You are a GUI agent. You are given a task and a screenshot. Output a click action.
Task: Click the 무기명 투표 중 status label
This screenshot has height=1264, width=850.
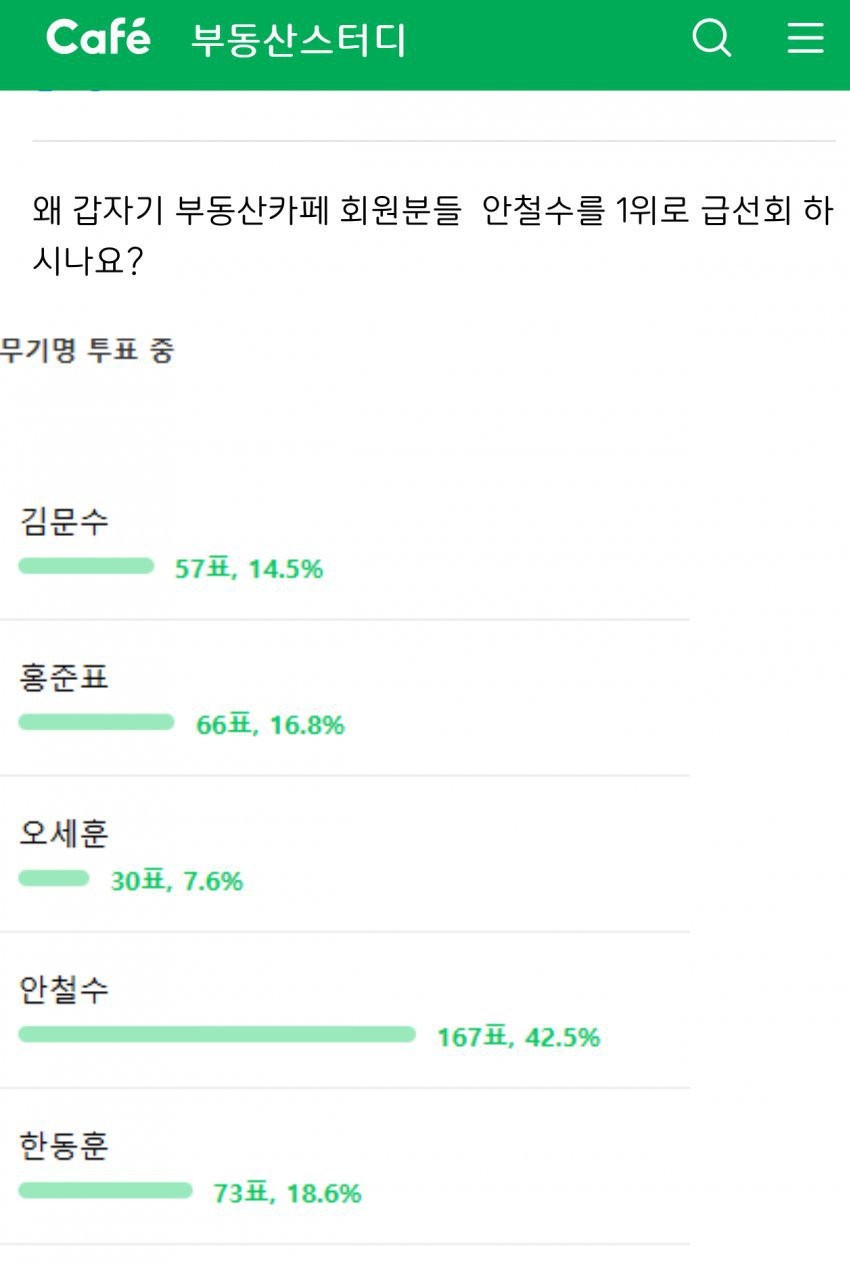[86, 351]
